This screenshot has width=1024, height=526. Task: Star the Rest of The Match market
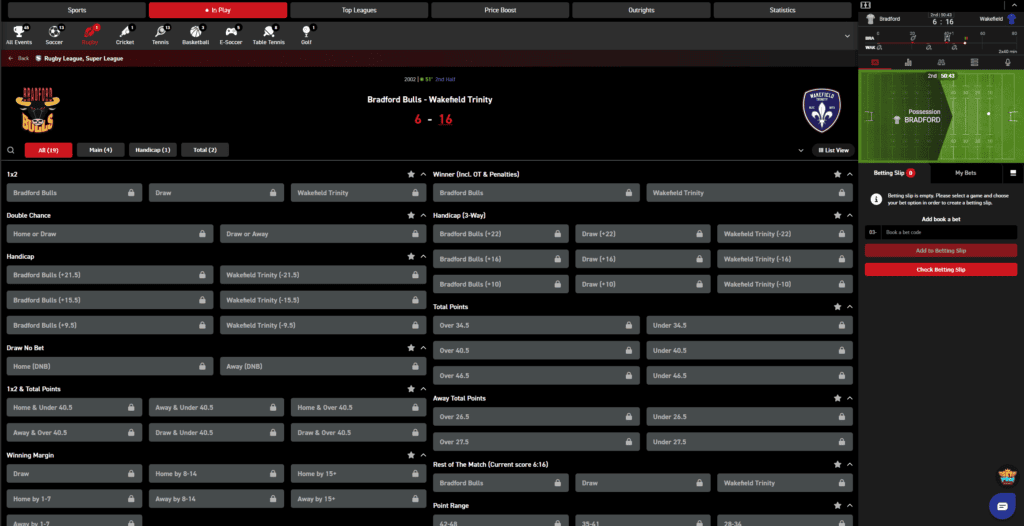click(x=837, y=465)
